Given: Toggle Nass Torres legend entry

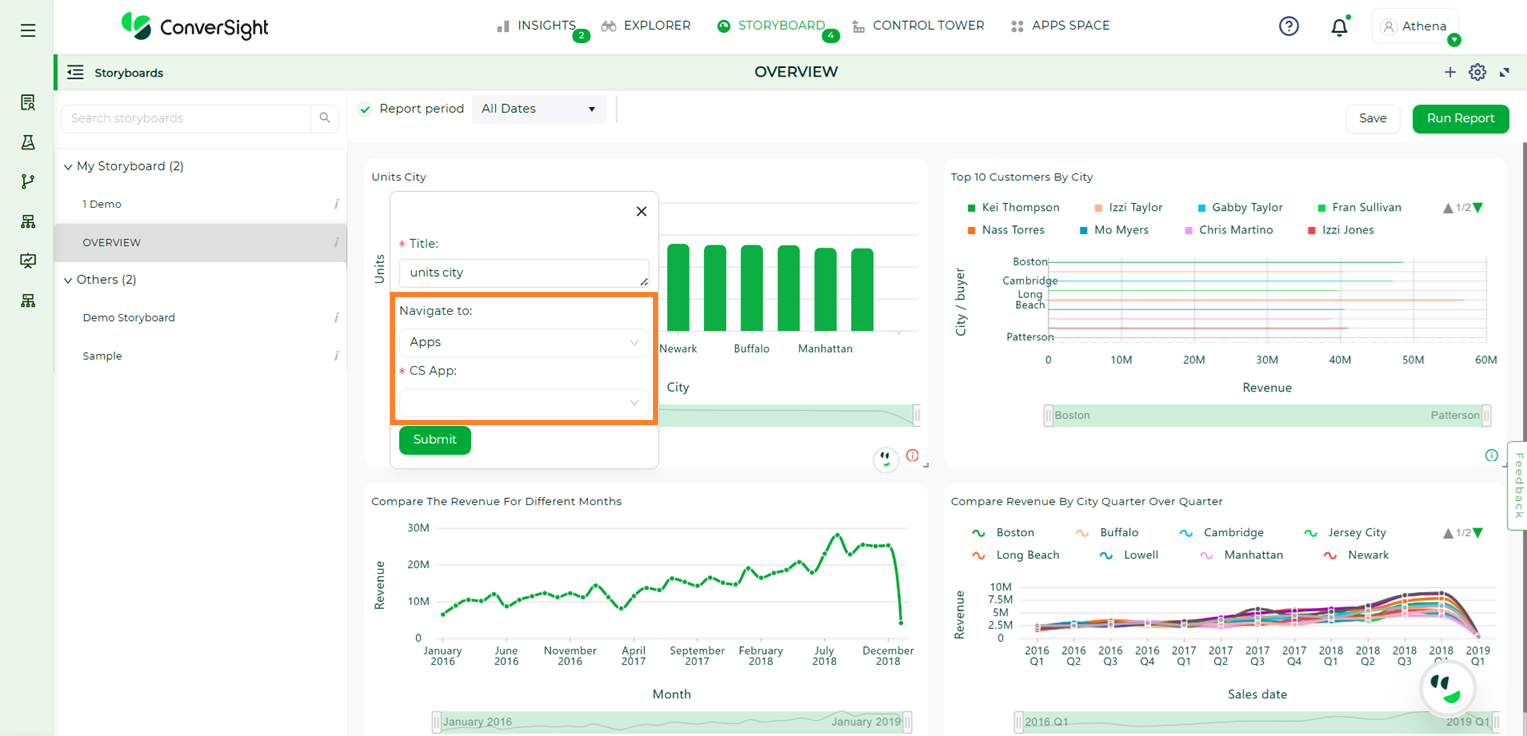Looking at the screenshot, I should click(x=1005, y=230).
